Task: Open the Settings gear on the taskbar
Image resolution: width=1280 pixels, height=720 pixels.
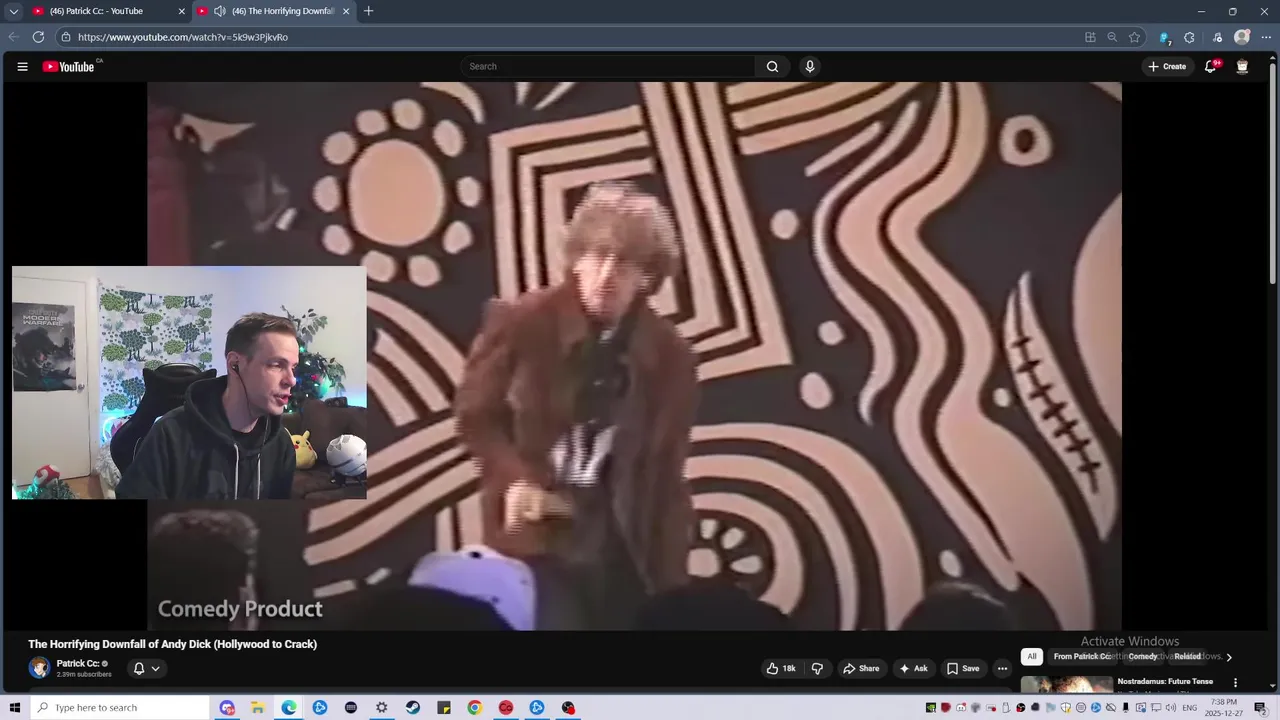Action: pos(381,708)
